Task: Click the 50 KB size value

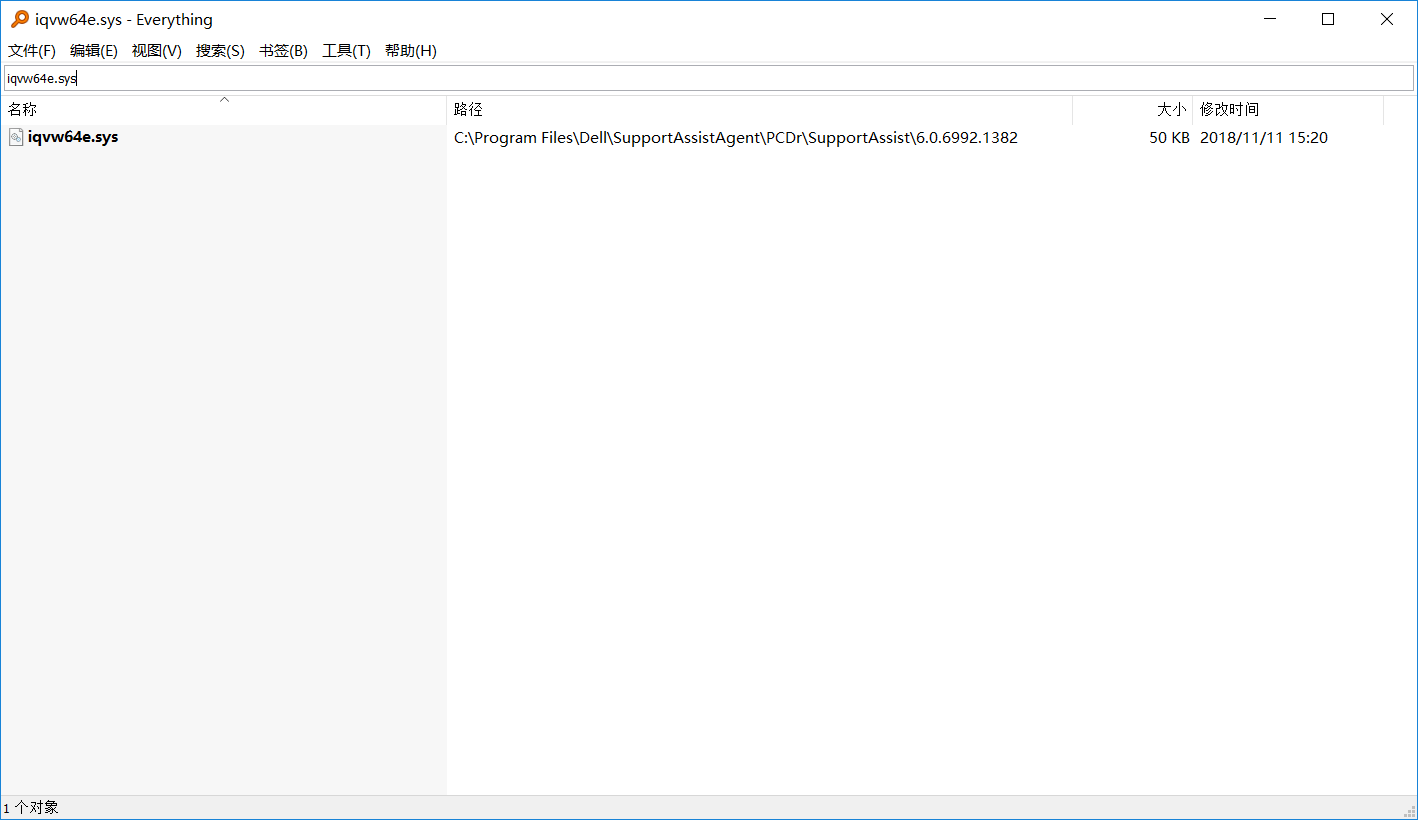Action: click(1169, 138)
